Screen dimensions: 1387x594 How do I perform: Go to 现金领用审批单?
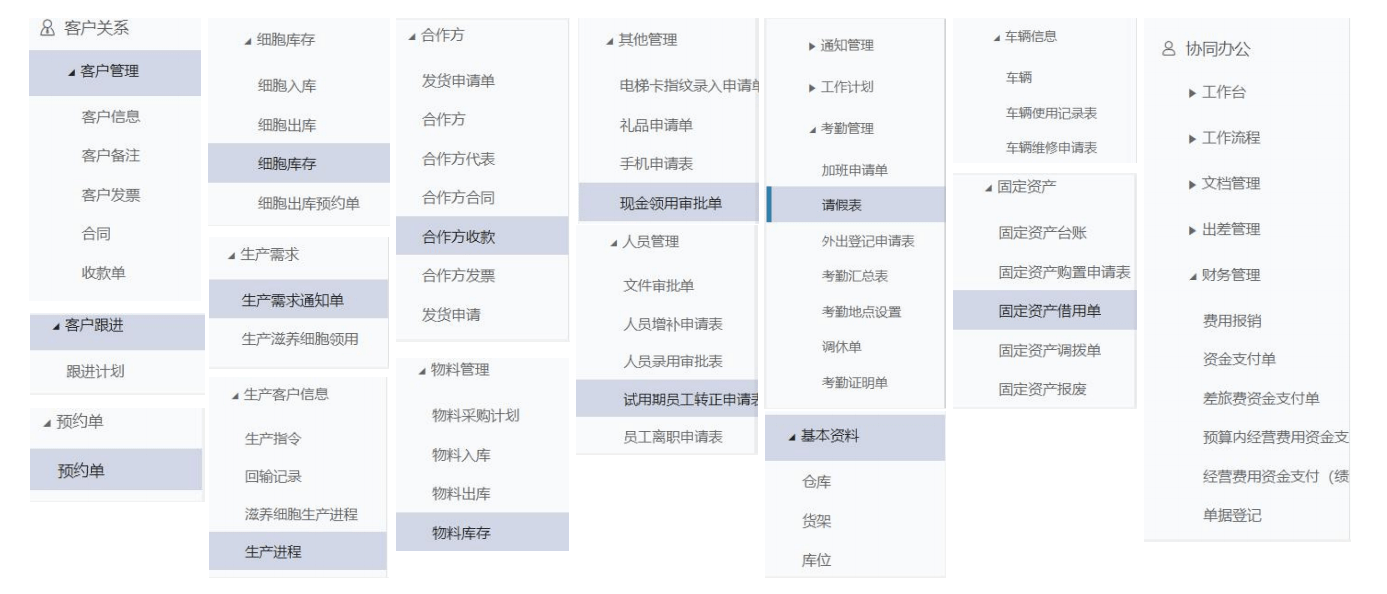(671, 203)
